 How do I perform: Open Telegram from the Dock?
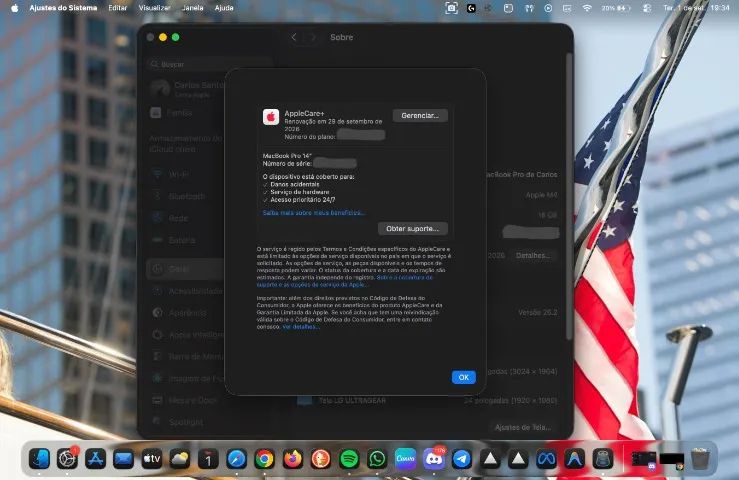[x=462, y=459]
